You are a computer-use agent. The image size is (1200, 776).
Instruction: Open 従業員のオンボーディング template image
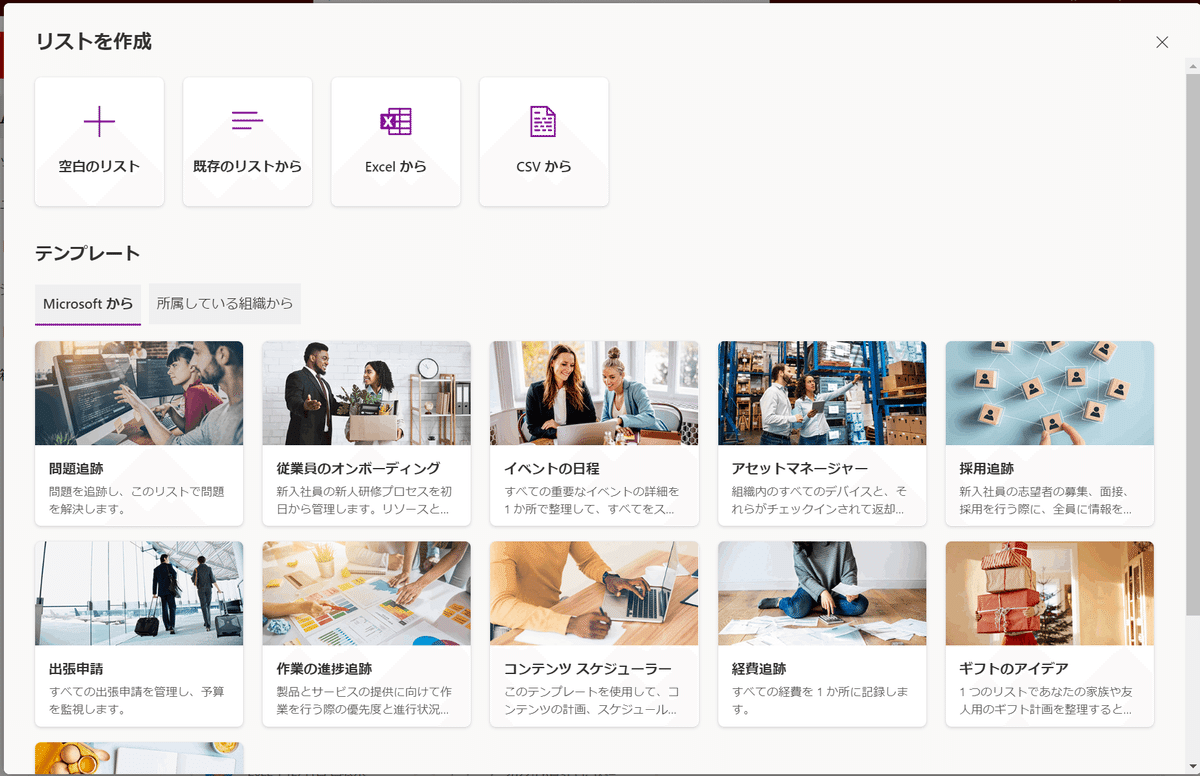tap(366, 393)
